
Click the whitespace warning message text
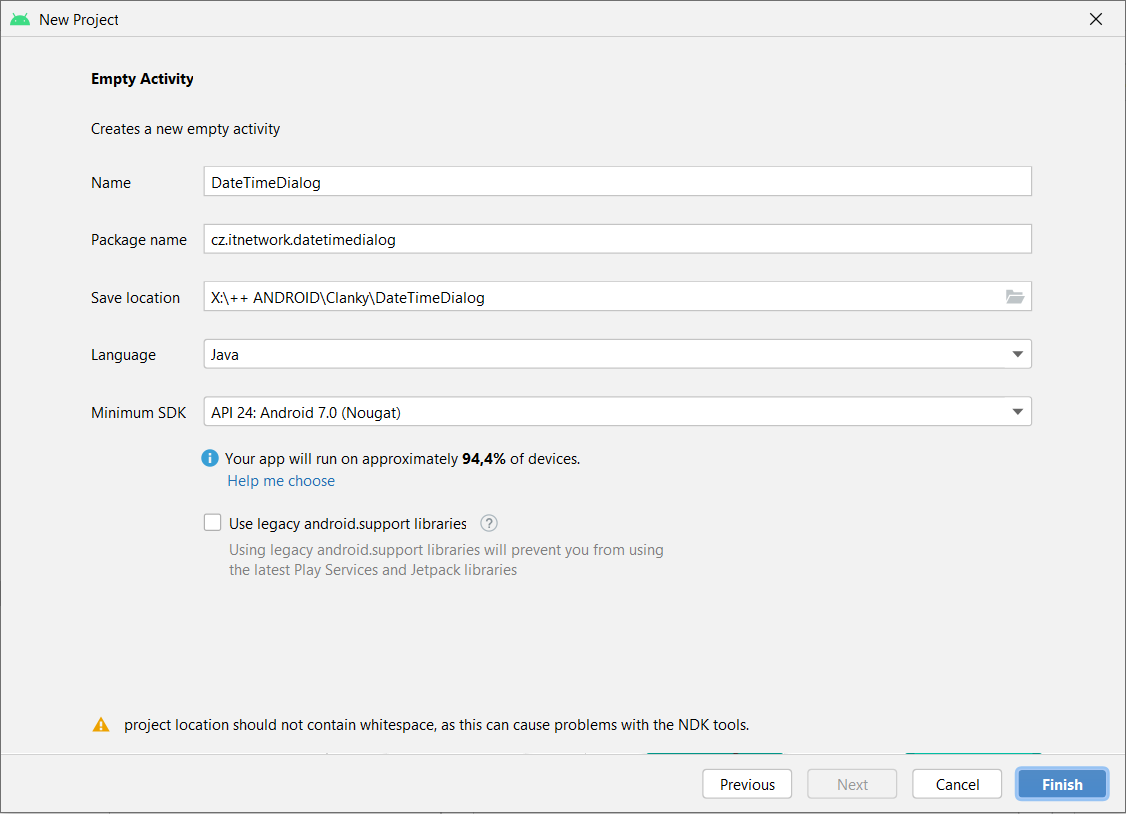(x=436, y=725)
